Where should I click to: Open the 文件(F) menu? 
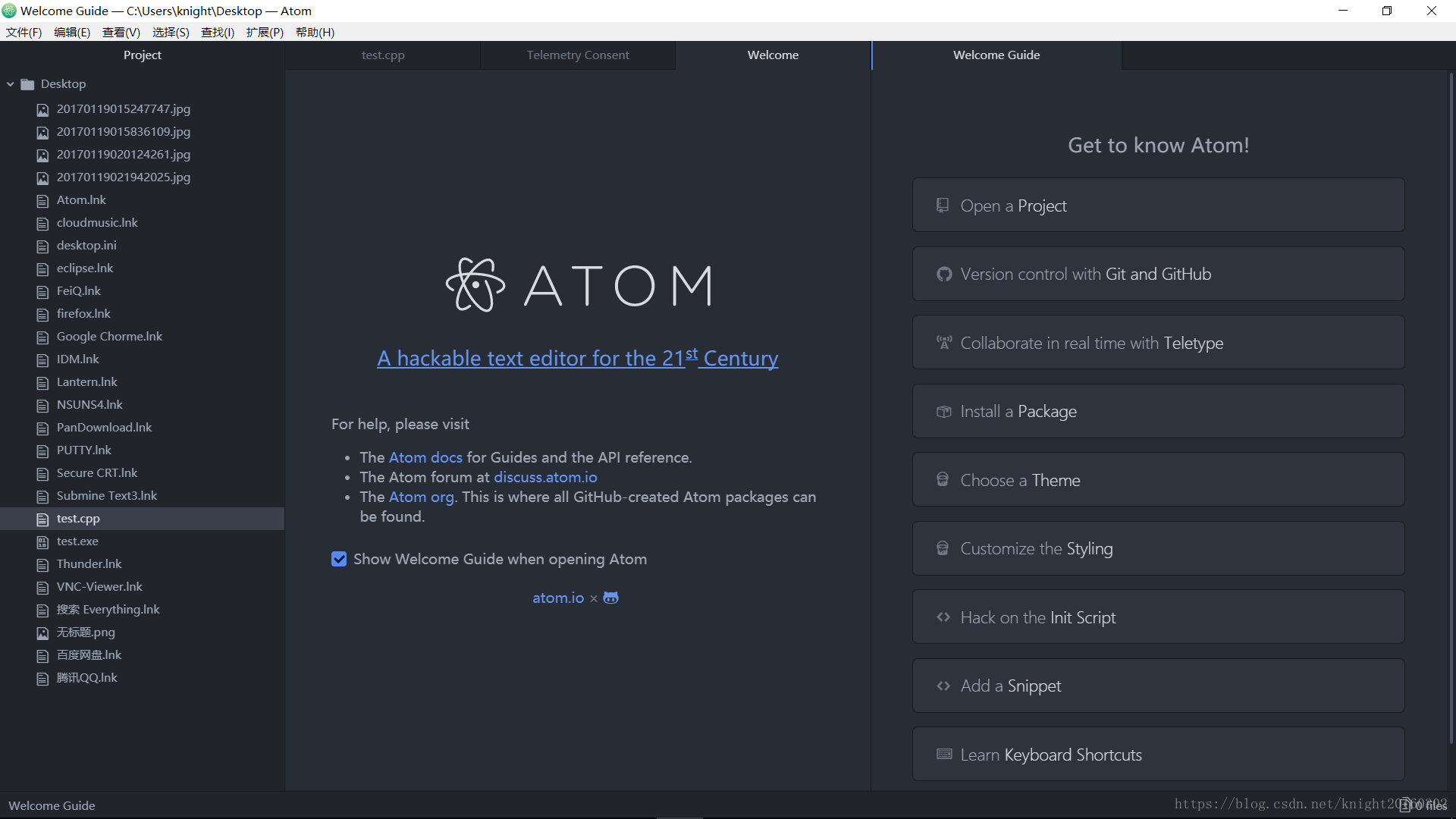24,32
